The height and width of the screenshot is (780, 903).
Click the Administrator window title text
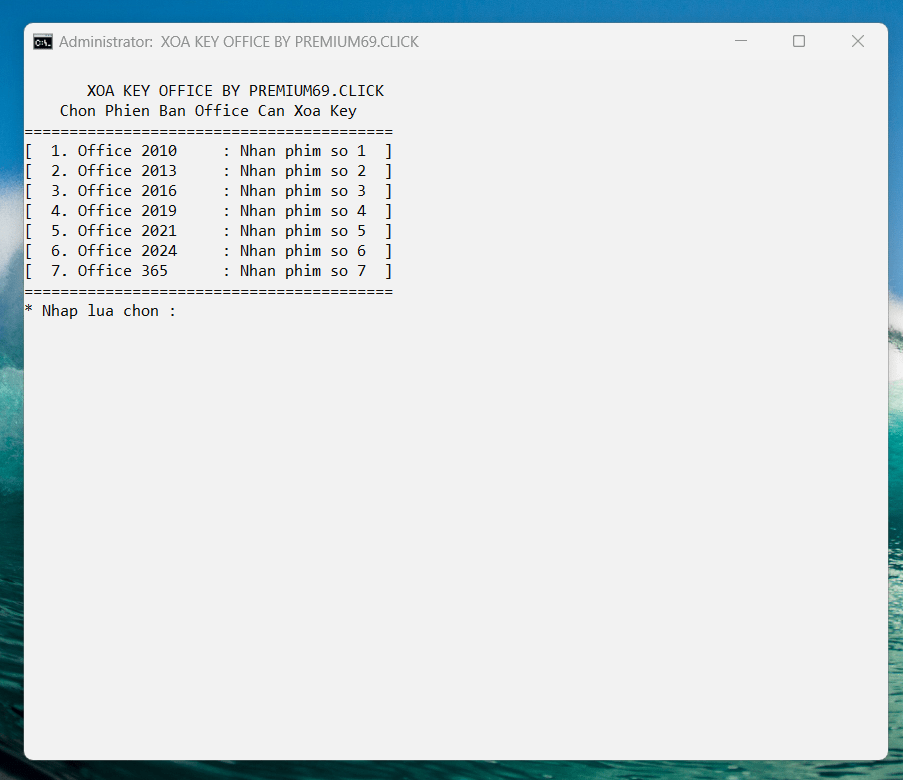(238, 42)
